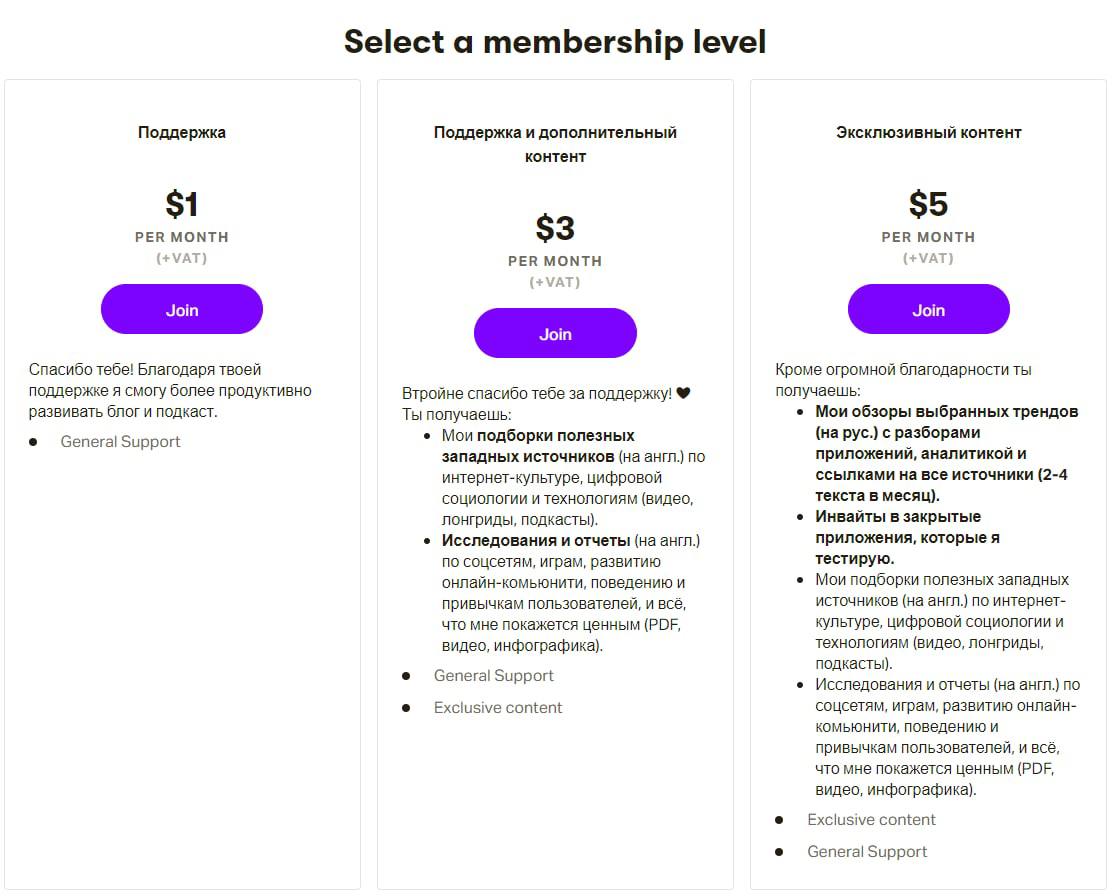Click Exclusive content benefit in $3 tier

498,708
